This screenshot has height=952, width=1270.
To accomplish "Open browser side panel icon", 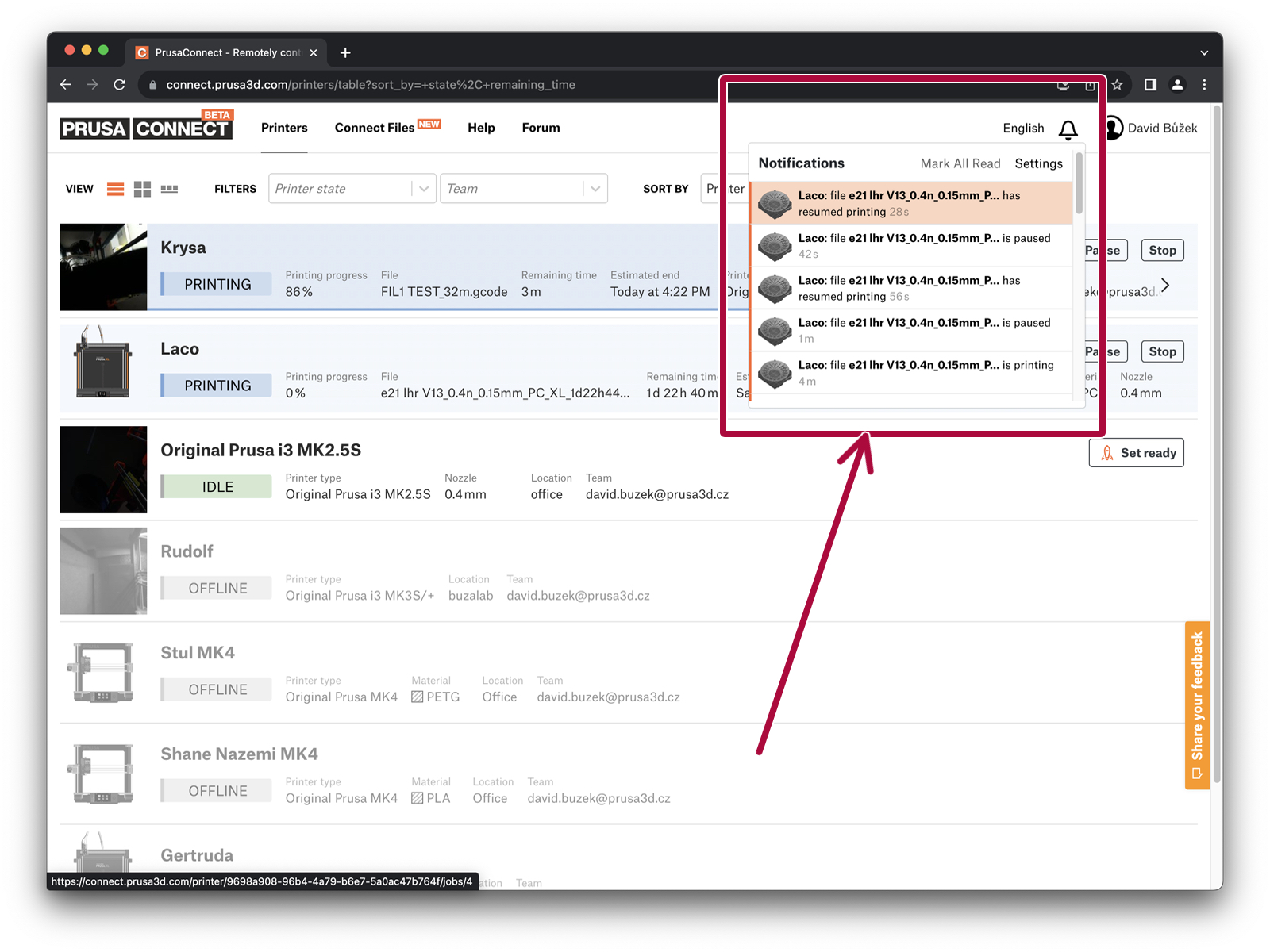I will pyautogui.click(x=1150, y=85).
